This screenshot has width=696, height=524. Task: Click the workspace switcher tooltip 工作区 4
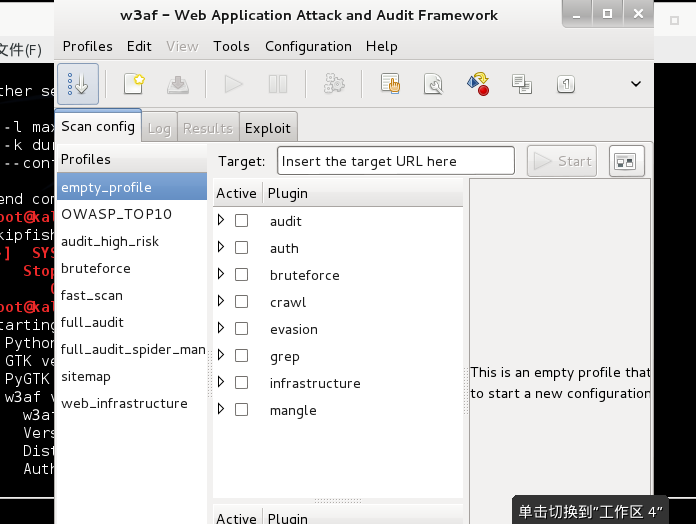(x=590, y=512)
